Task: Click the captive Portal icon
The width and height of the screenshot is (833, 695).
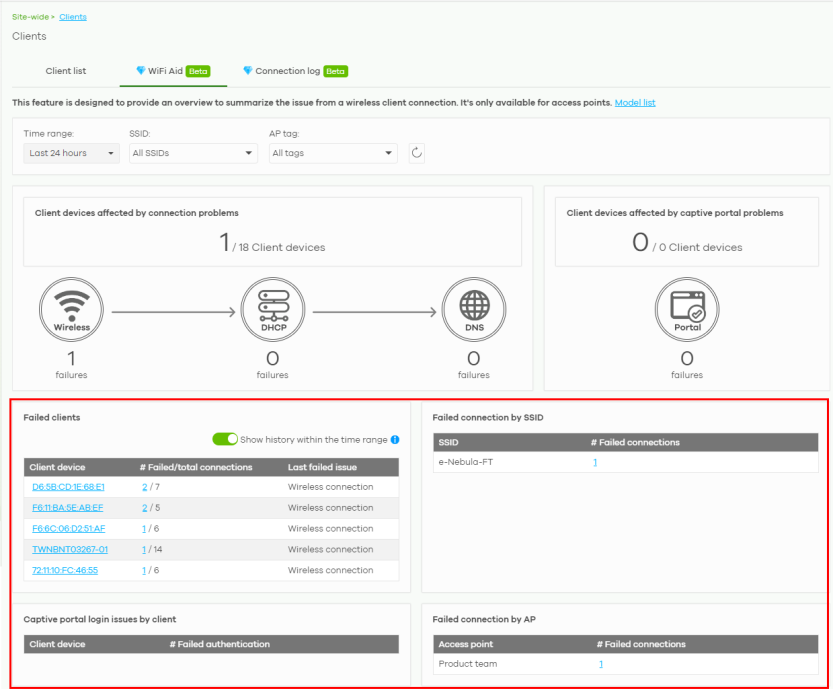Action: pyautogui.click(x=686, y=312)
